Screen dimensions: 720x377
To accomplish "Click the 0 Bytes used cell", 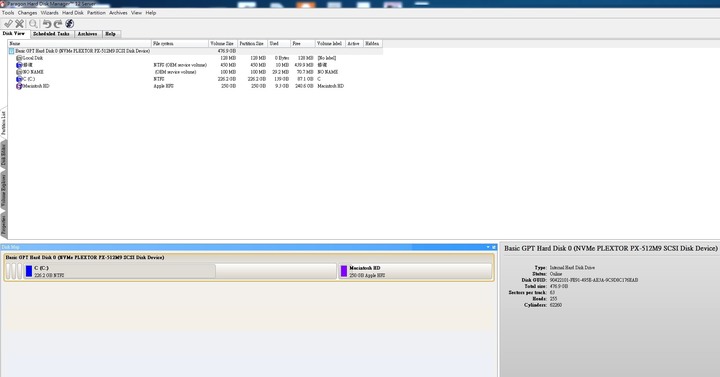I will coord(282,58).
